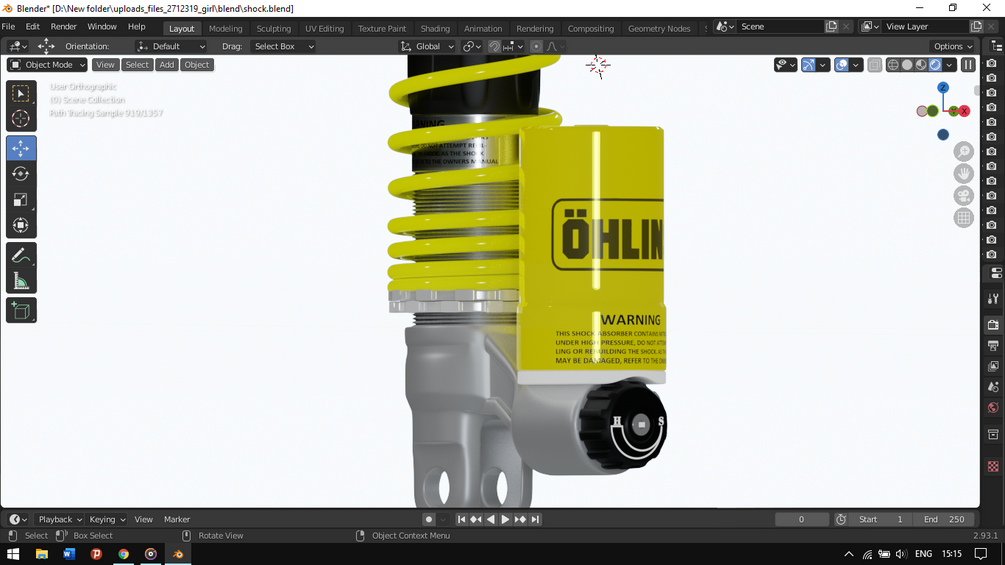
Task: Select the Annotate tool
Action: [x=21, y=255]
